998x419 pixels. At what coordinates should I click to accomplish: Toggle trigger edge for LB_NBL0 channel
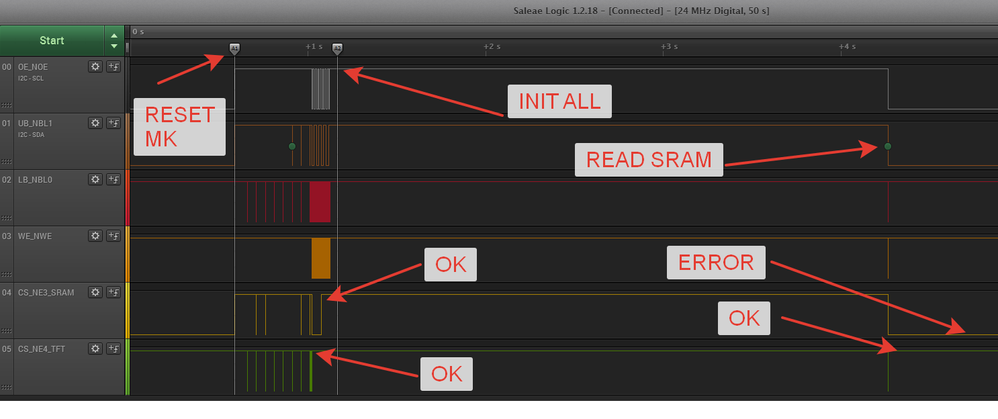113,180
